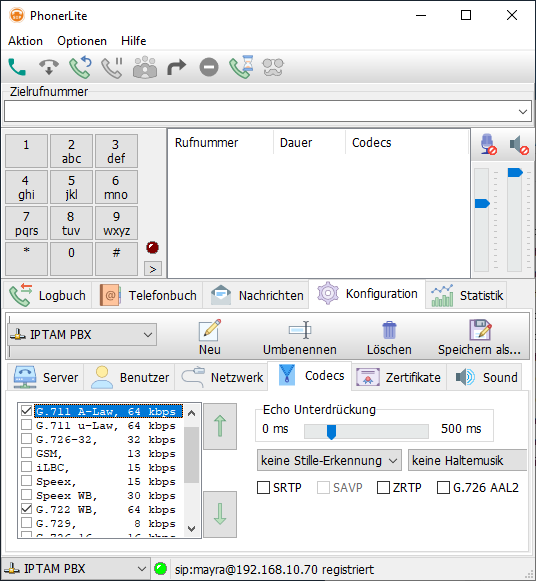
Task: Click the microphone volume slider handle
Action: point(482,203)
